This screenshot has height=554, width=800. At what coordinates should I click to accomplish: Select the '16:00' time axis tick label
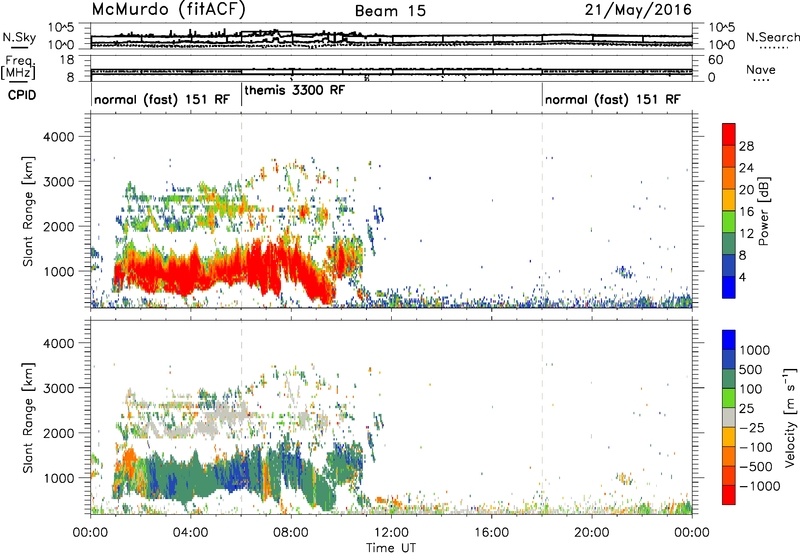(x=491, y=533)
